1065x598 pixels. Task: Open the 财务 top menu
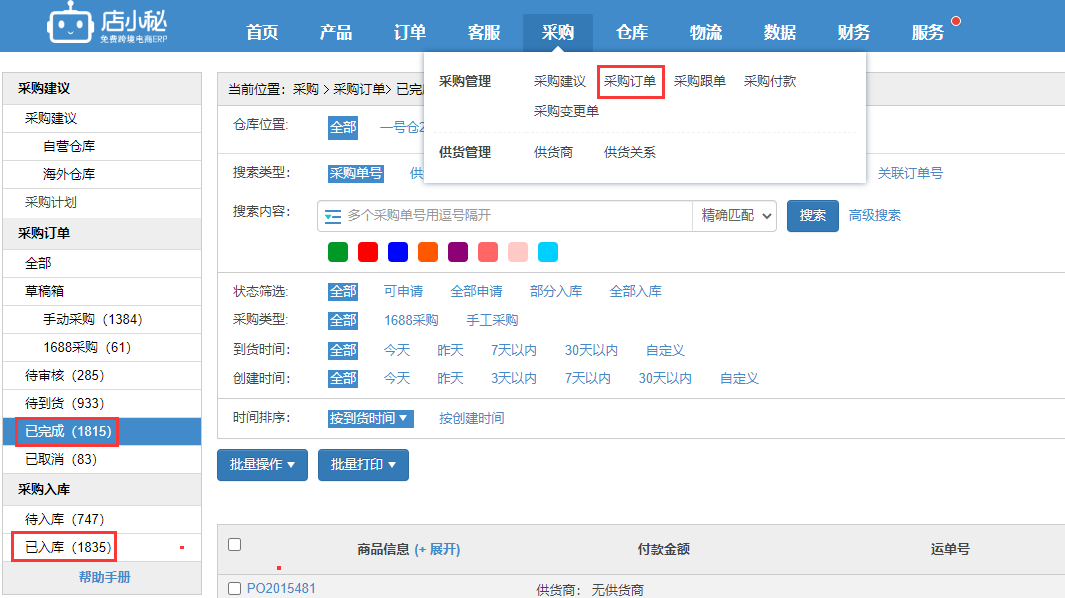point(854,32)
